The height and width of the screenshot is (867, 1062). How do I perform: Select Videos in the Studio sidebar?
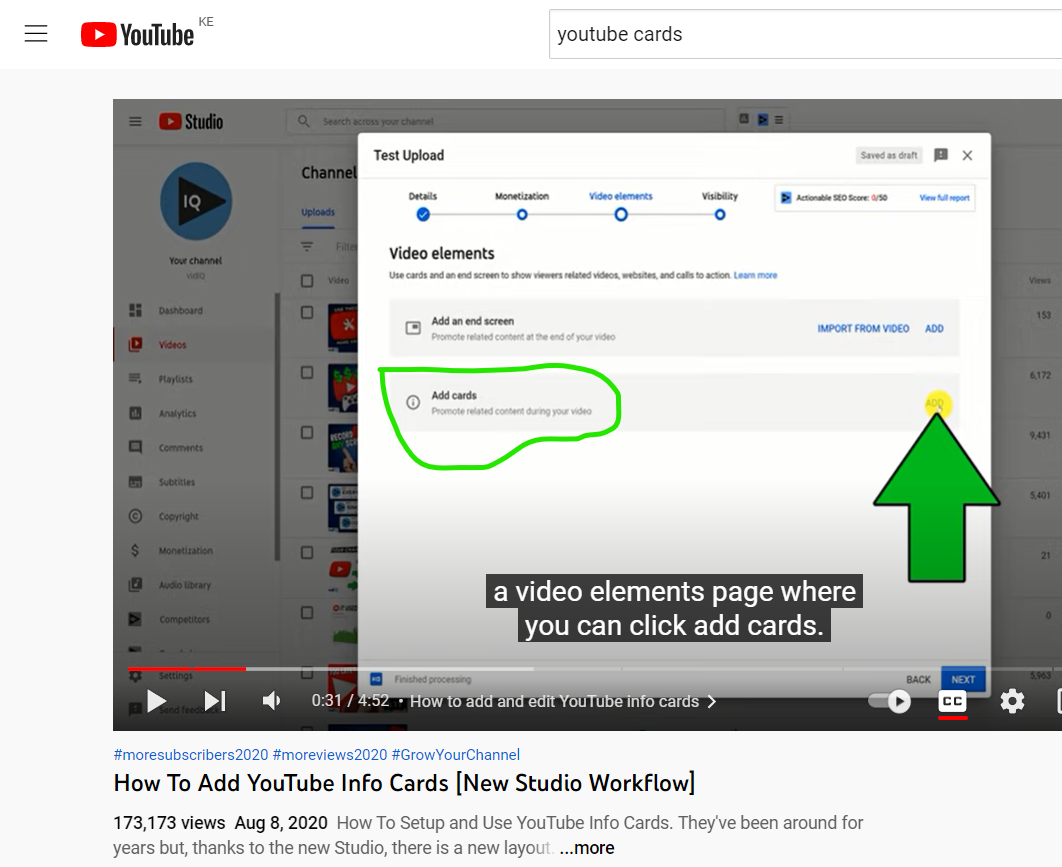tap(172, 345)
